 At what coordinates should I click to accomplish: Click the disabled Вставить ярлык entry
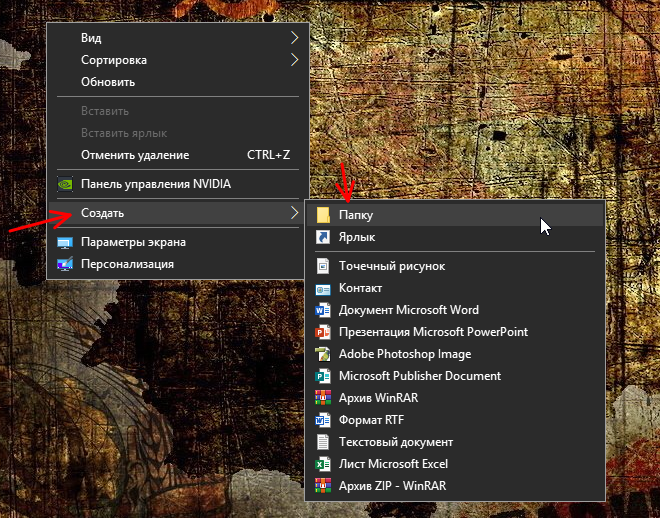tap(178, 133)
